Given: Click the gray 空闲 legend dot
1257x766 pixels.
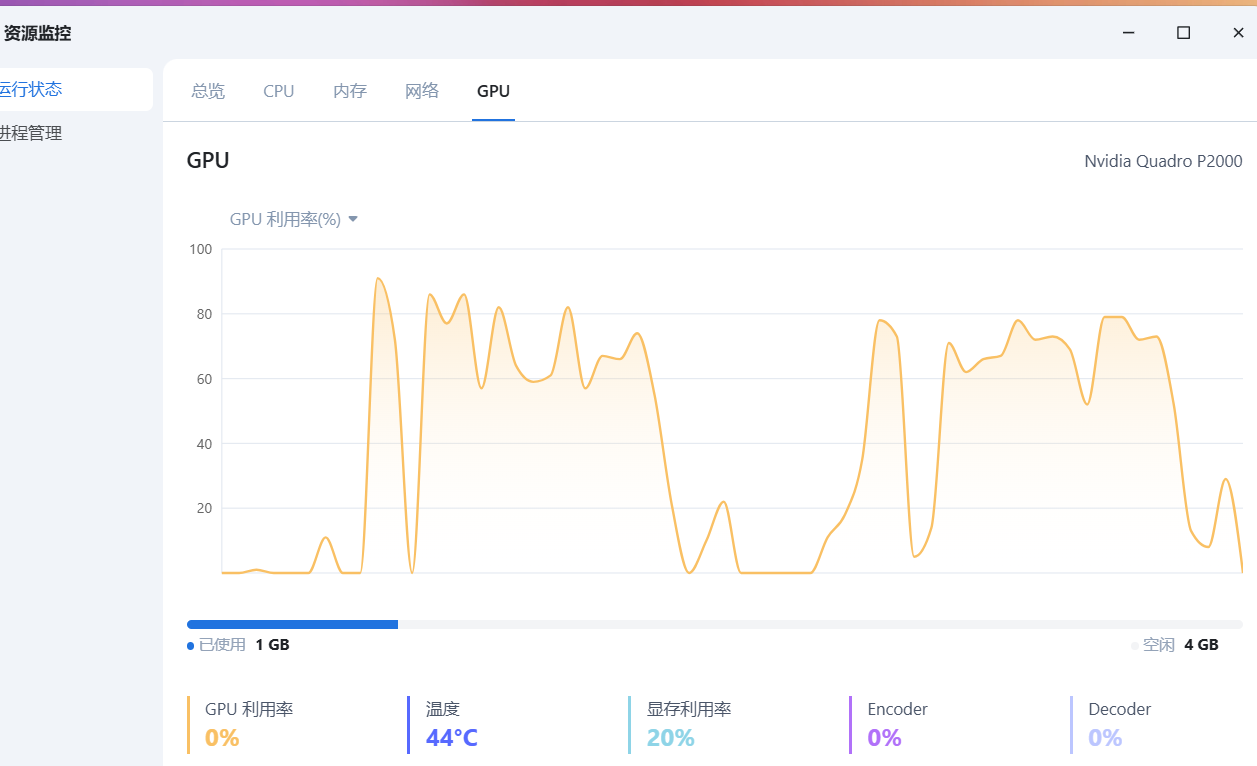Looking at the screenshot, I should click(1135, 646).
